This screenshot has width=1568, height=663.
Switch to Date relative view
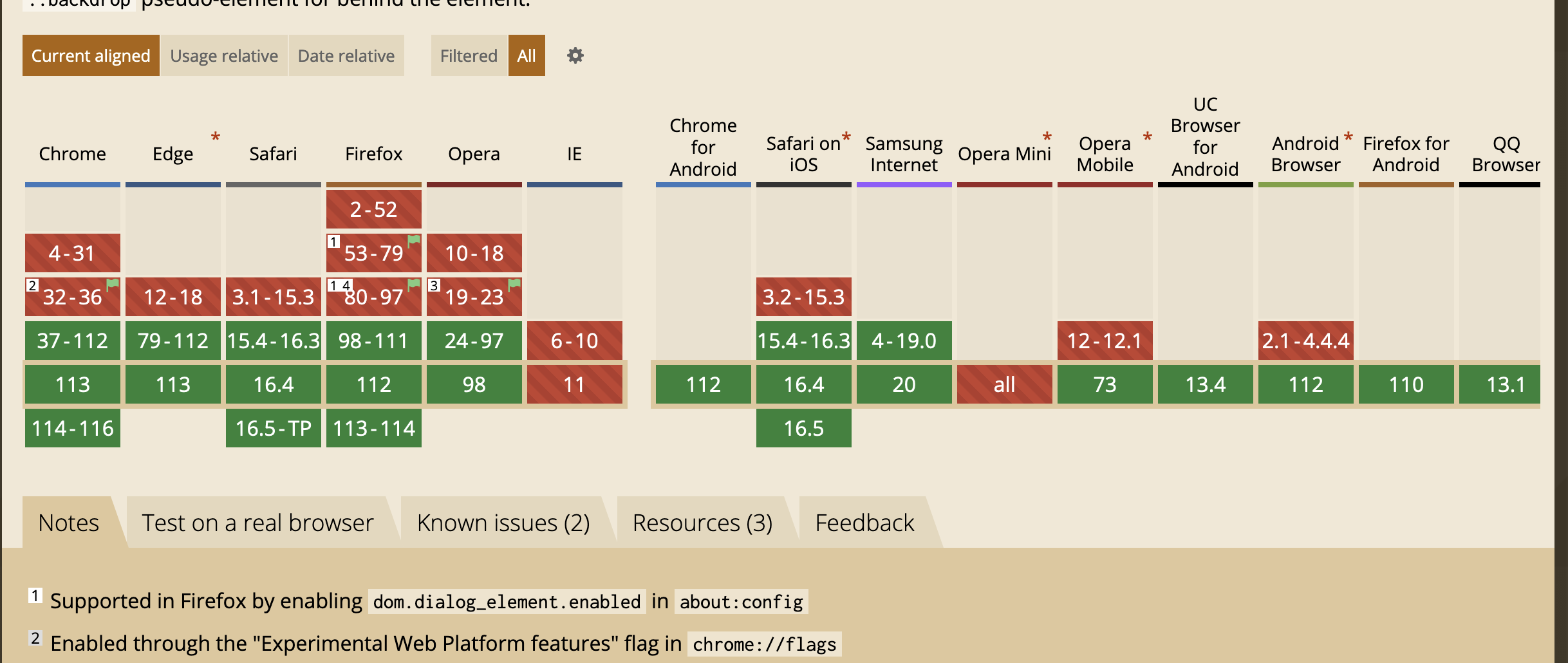346,55
